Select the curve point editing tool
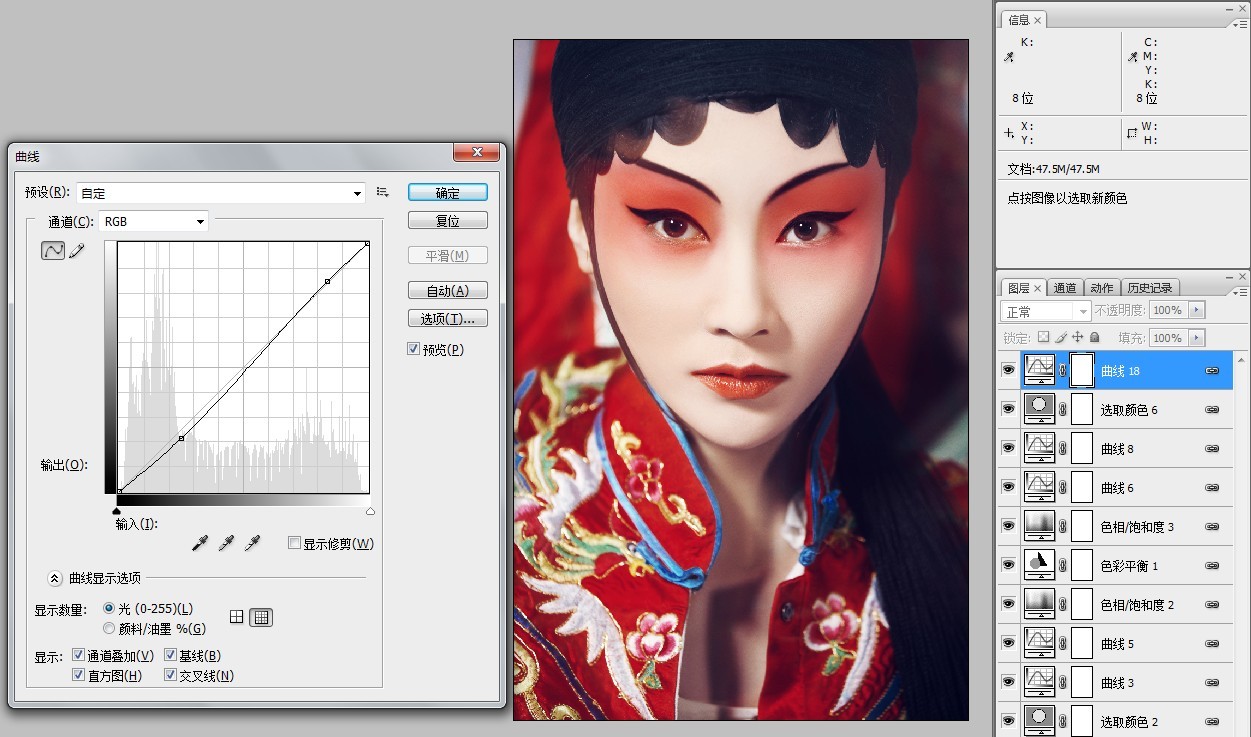 (x=53, y=250)
